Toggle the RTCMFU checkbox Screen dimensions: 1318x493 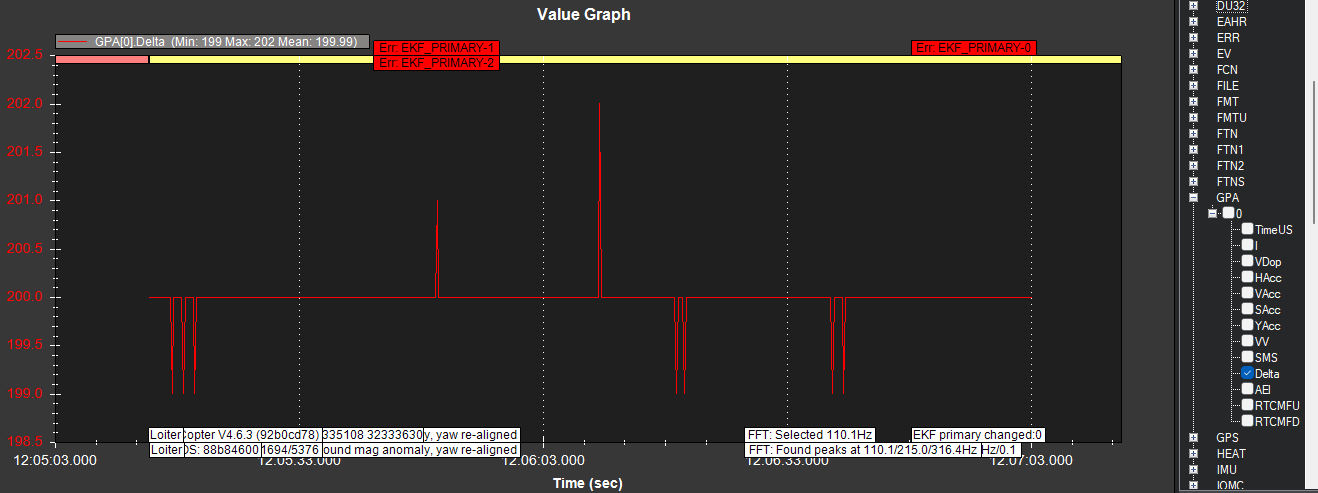pos(1247,405)
